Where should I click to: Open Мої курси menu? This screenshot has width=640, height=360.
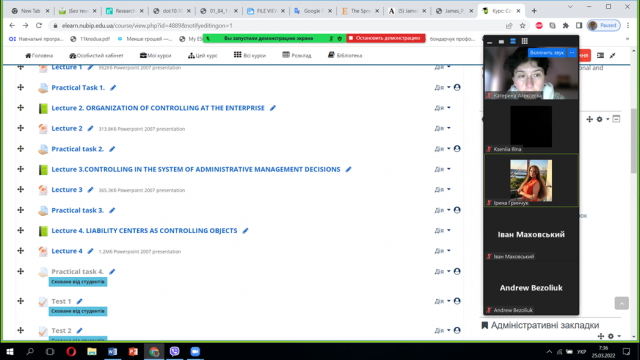156,56
